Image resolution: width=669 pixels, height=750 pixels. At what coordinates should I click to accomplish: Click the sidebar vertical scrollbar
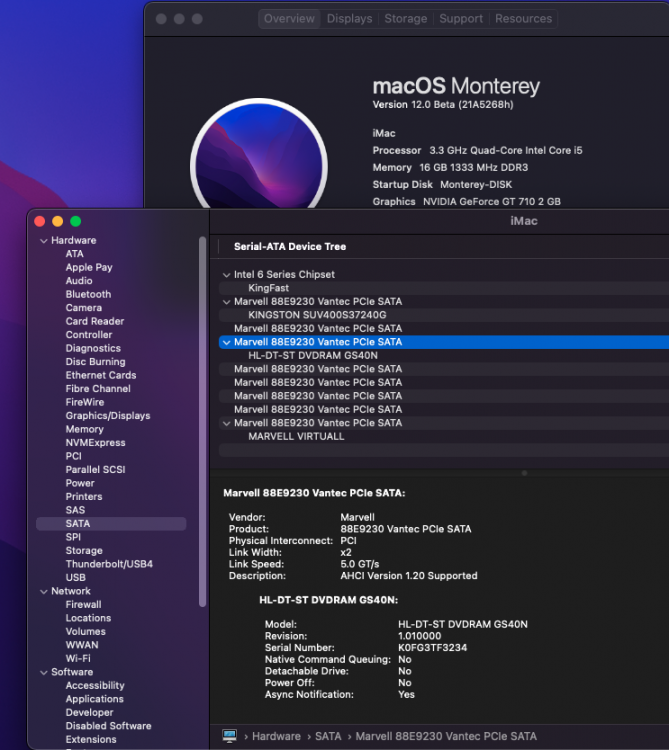coord(202,421)
